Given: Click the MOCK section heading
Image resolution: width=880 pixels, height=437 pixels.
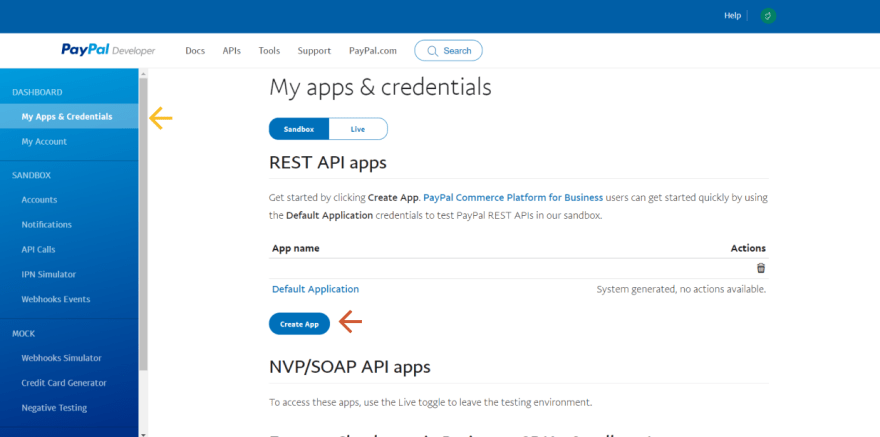Looking at the screenshot, I should (24, 333).
